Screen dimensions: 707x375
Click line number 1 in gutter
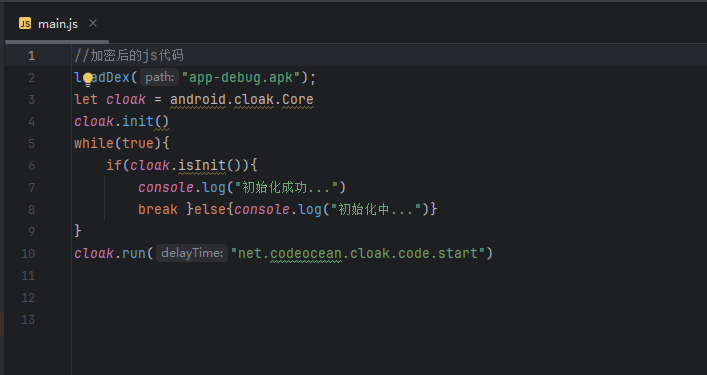point(32,55)
